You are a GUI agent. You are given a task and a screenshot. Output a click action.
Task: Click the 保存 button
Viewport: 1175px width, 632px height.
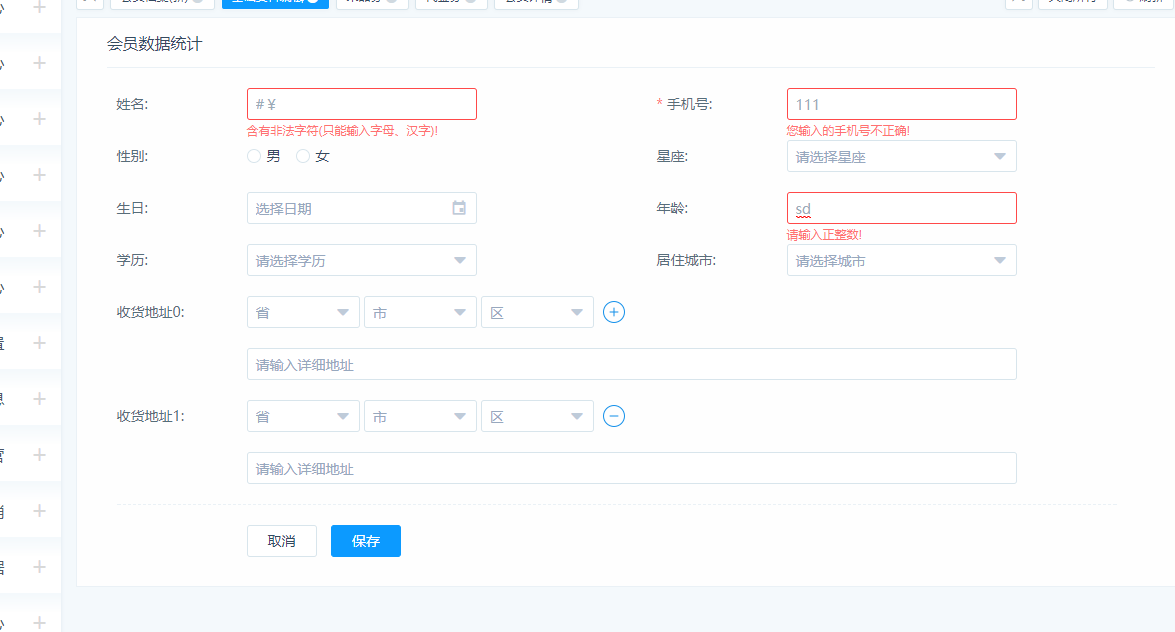point(366,541)
